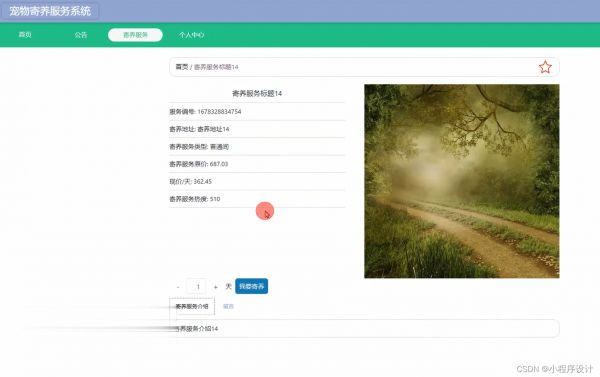The width and height of the screenshot is (600, 377).
Task: Favorite this service with the star icon
Action: [x=545, y=67]
